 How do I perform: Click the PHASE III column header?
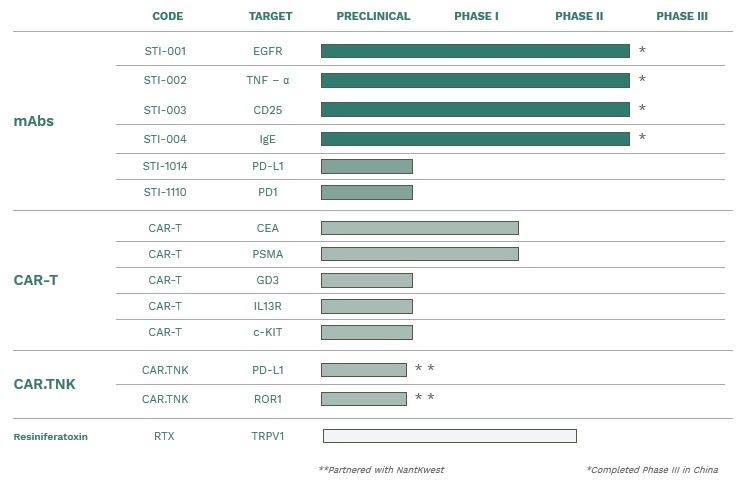click(681, 16)
